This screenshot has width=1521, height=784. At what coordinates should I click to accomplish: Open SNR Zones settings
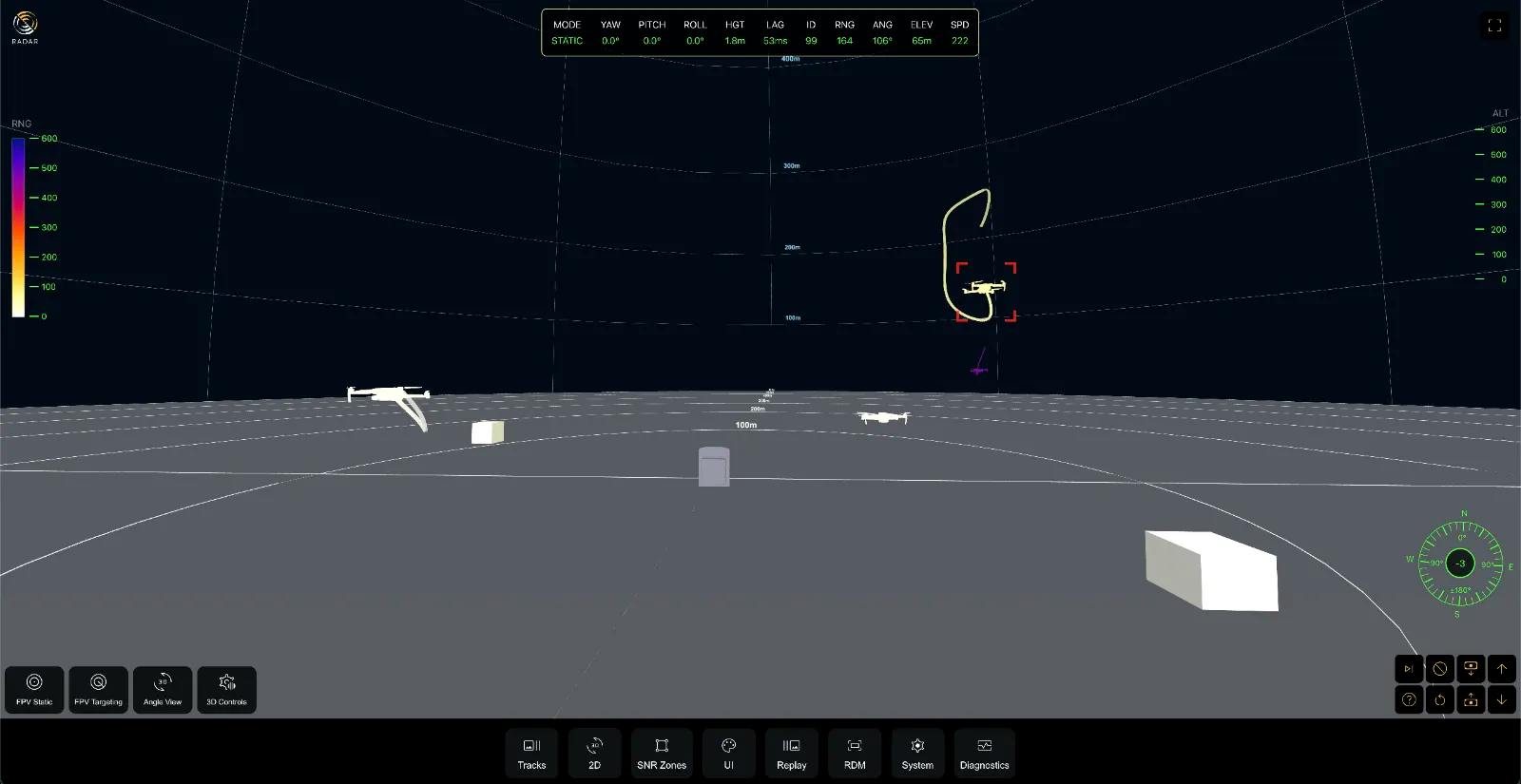(662, 753)
